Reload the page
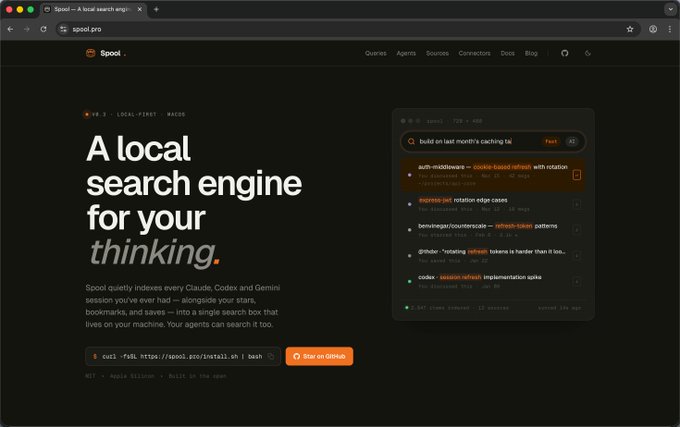This screenshot has width=680, height=427. (x=43, y=29)
